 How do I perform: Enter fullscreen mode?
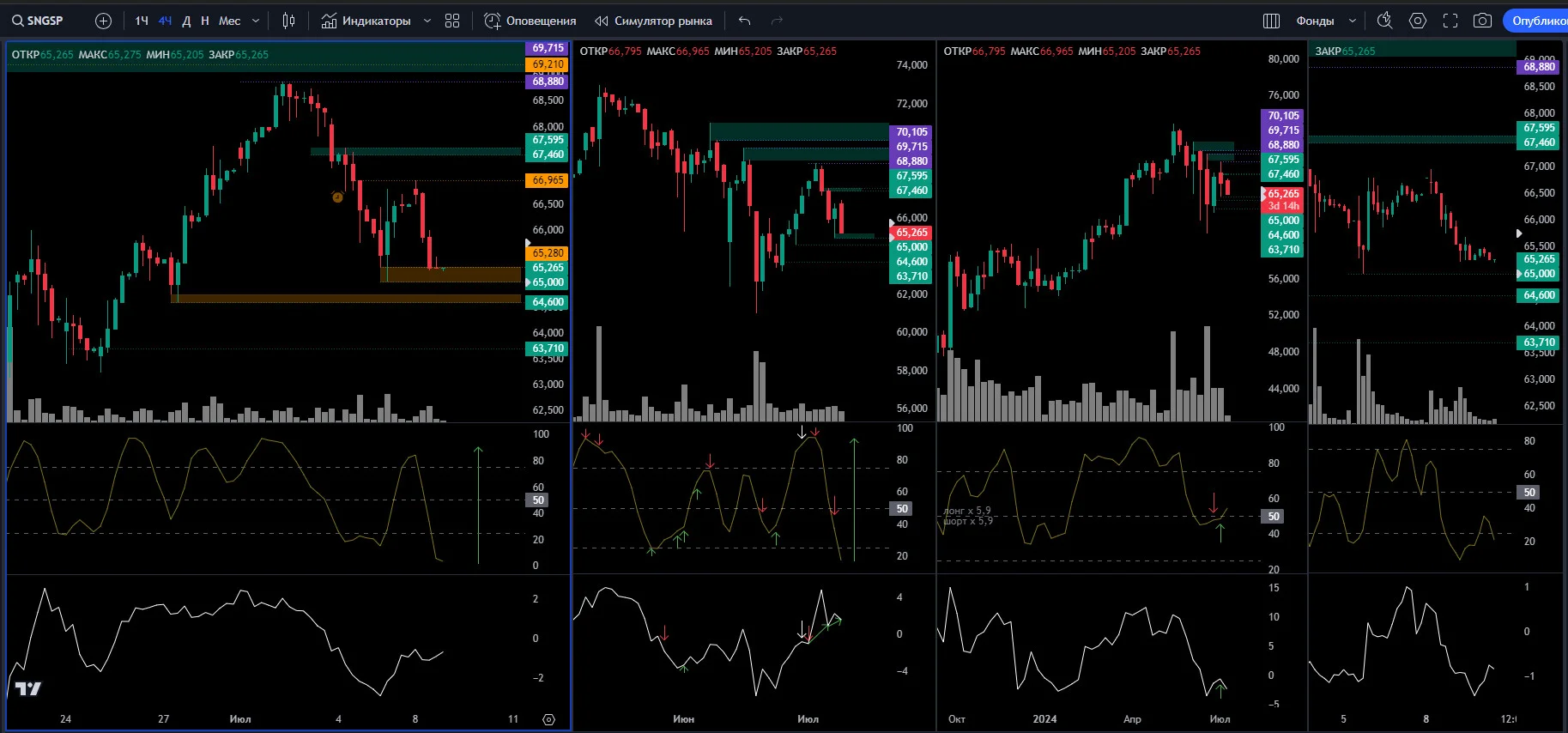pos(1450,21)
